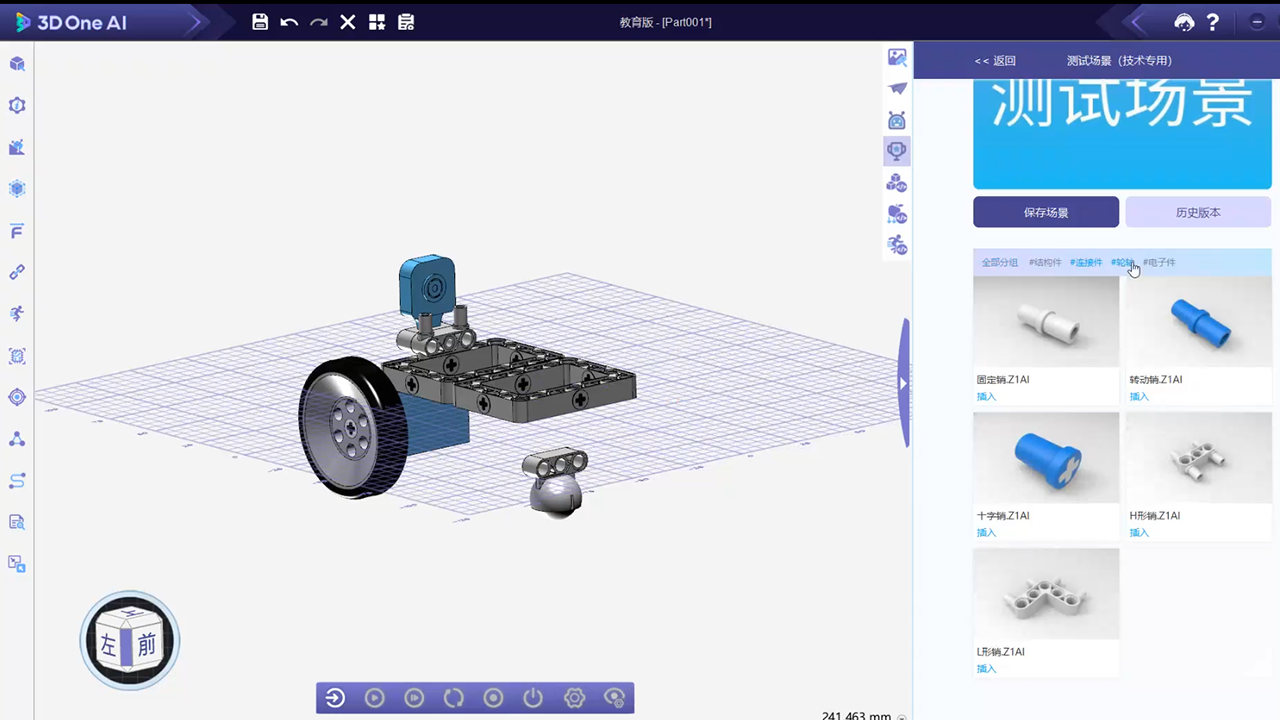Click the arrow next to the 3D One AI logo
This screenshot has width=1280, height=720.
point(196,21)
